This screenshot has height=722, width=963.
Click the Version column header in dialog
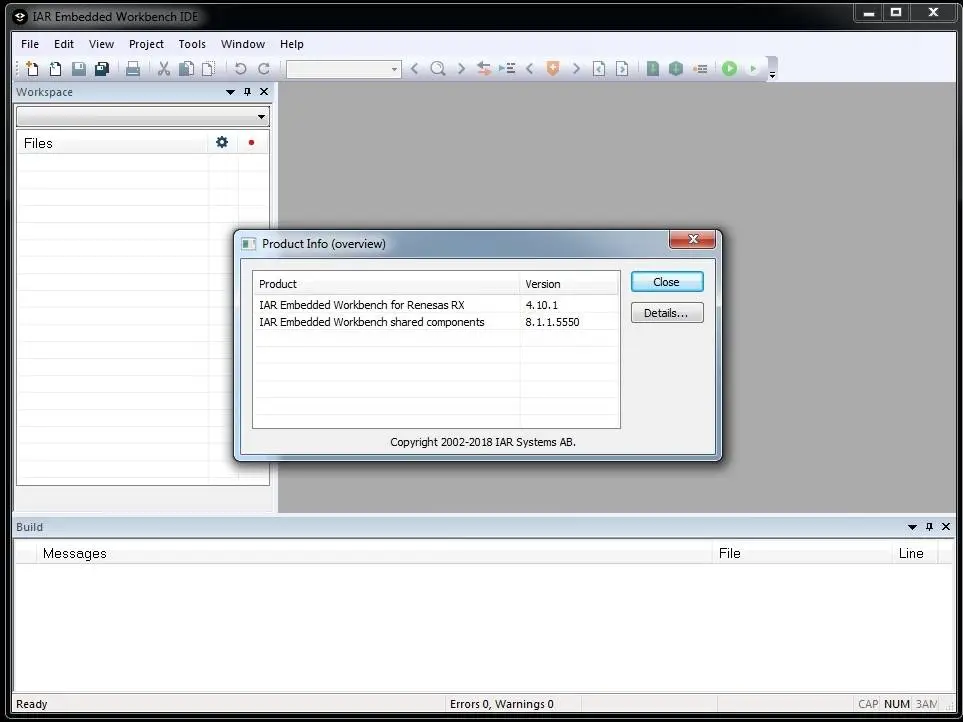[569, 284]
